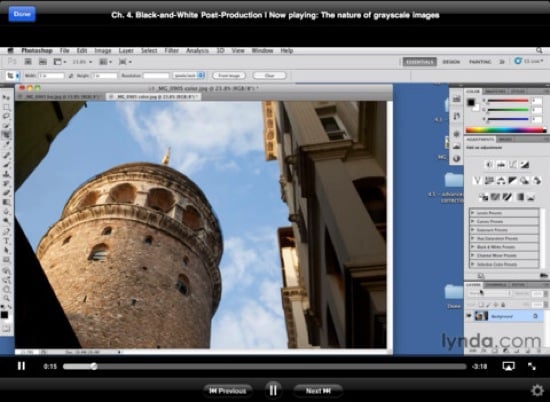Add a Black & White adjustment
The image size is (550, 402).
[x=513, y=181]
